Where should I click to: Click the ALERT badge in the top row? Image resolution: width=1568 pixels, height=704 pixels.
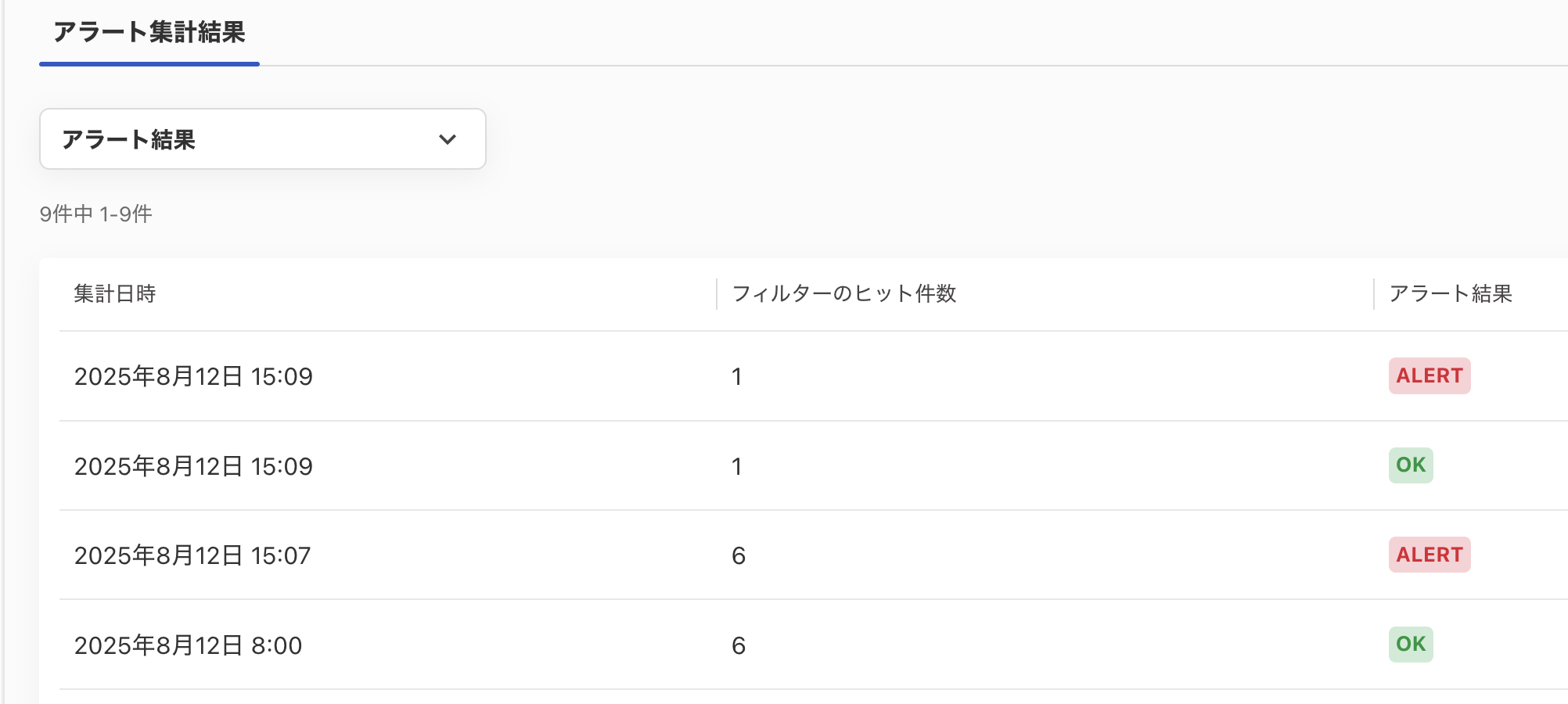[1429, 376]
